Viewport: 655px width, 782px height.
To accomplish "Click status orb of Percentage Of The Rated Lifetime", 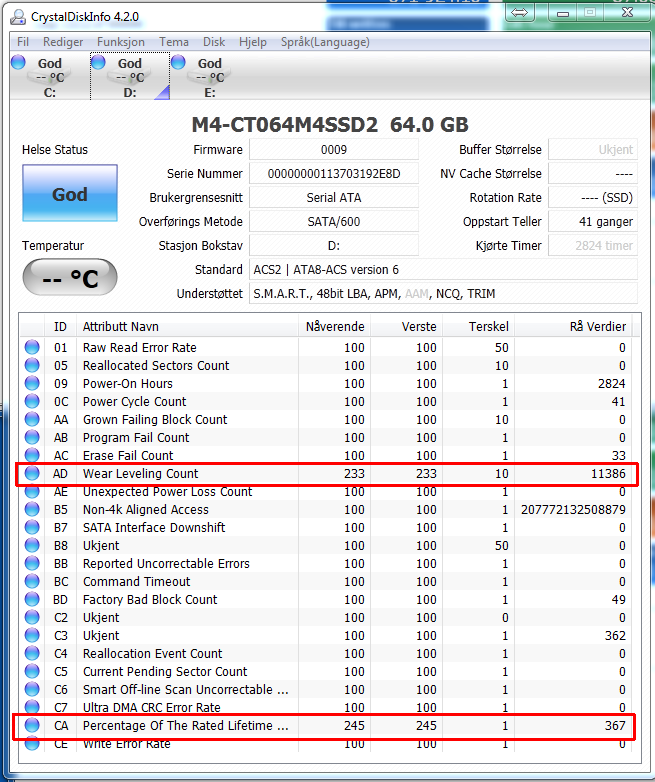I will [32, 725].
